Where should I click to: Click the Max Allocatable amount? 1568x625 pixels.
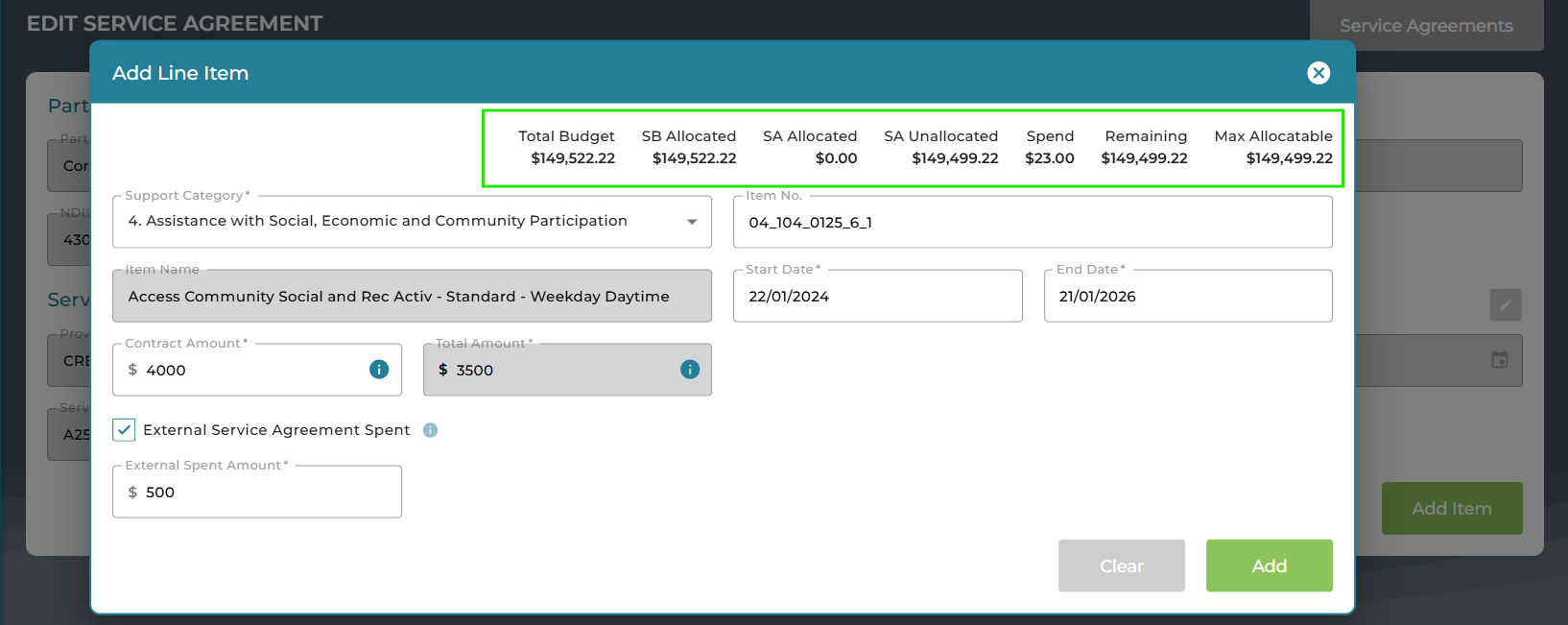pyautogui.click(x=1289, y=158)
